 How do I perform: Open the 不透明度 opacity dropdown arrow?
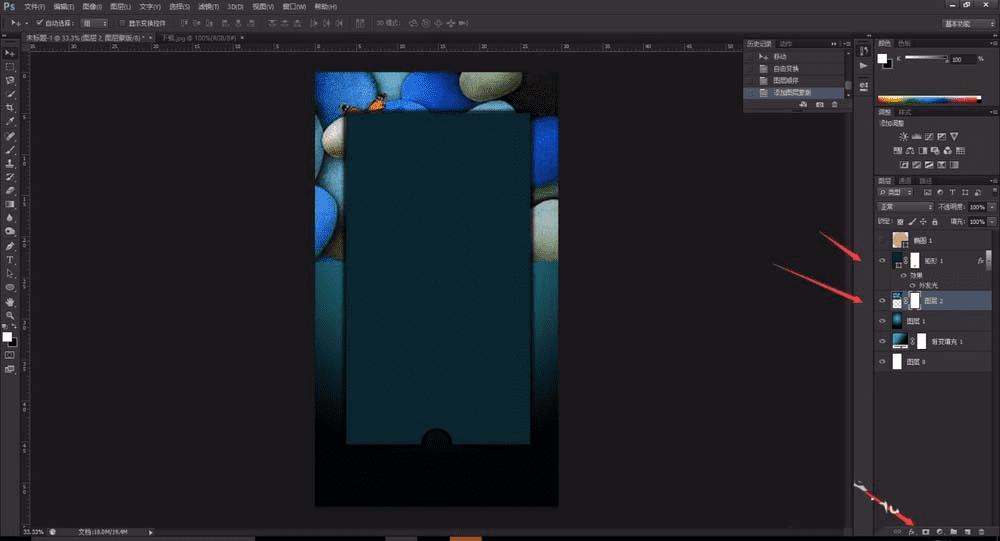(x=992, y=207)
